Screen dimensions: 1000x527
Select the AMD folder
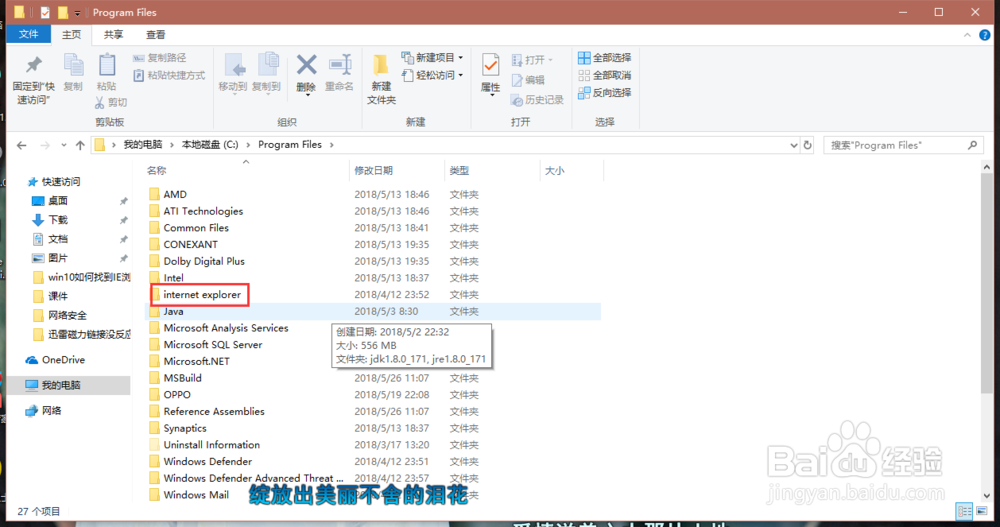pos(168,194)
